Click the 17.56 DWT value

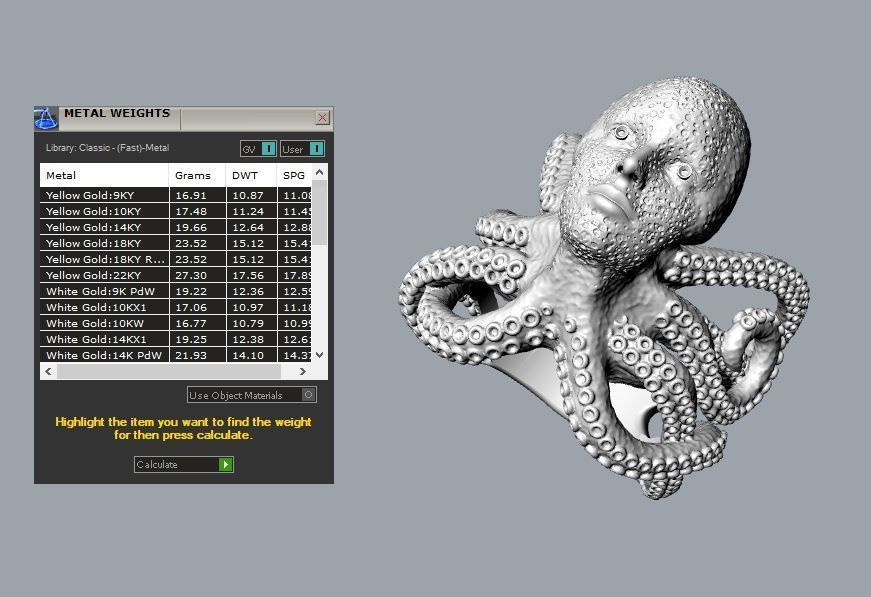[248, 275]
